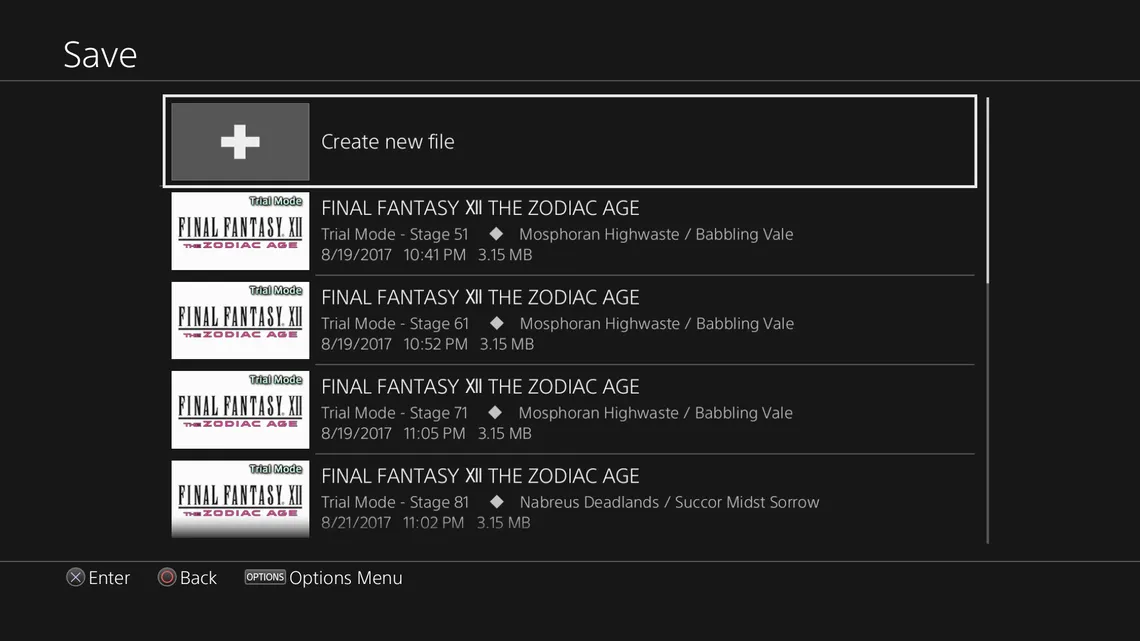Click the Back label
The width and height of the screenshot is (1140, 641).
(x=198, y=578)
